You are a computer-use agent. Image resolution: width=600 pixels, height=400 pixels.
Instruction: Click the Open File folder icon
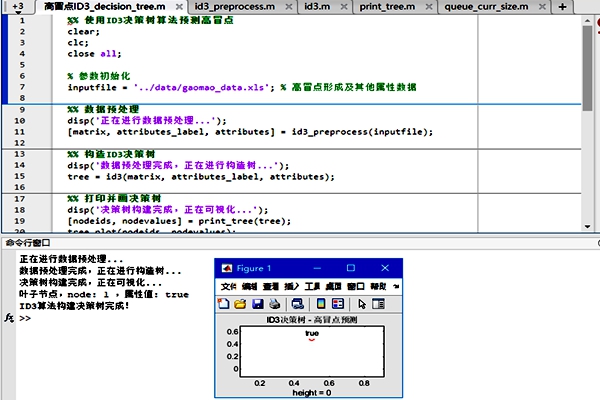pos(242,303)
